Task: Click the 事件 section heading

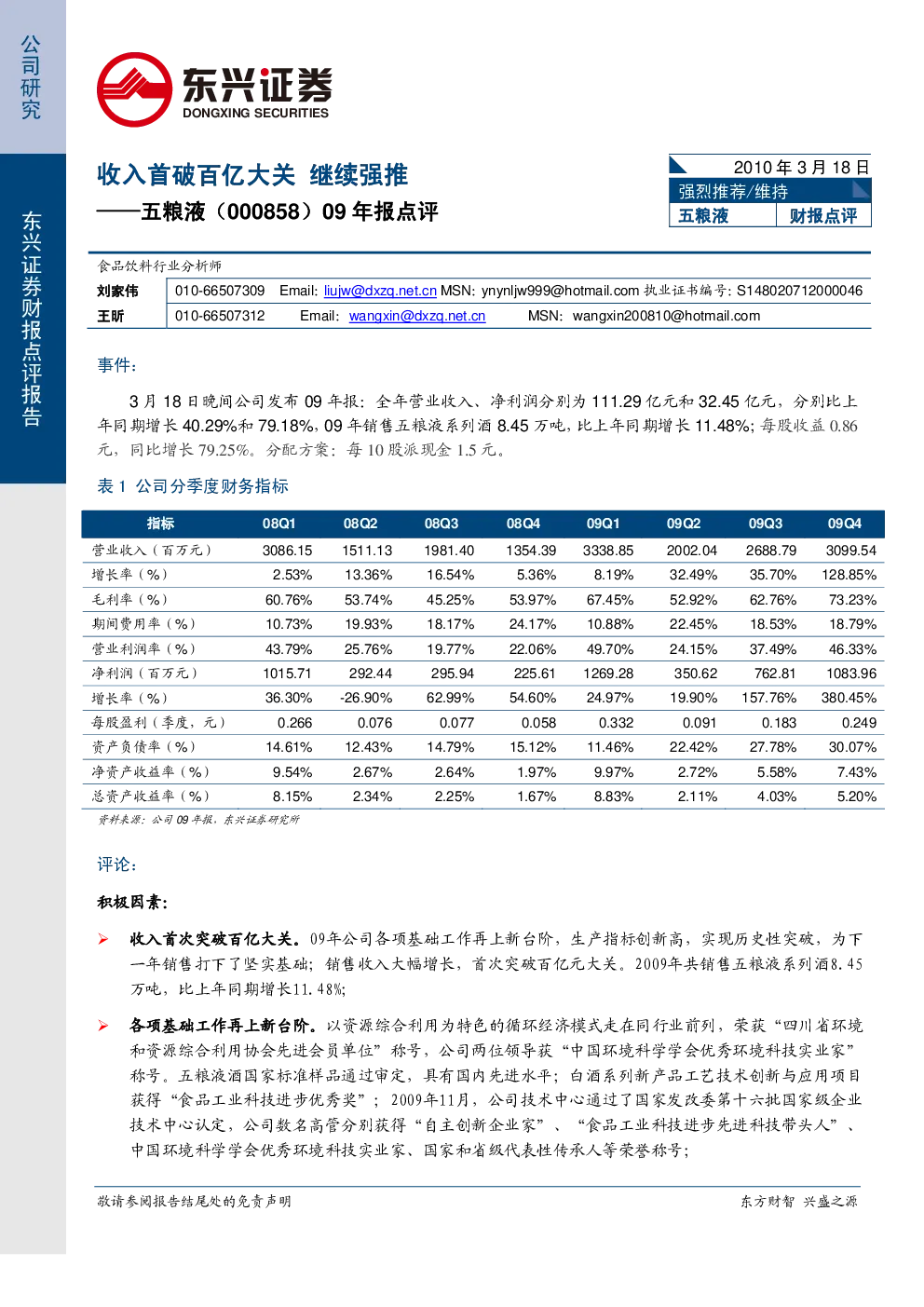Action: click(117, 365)
